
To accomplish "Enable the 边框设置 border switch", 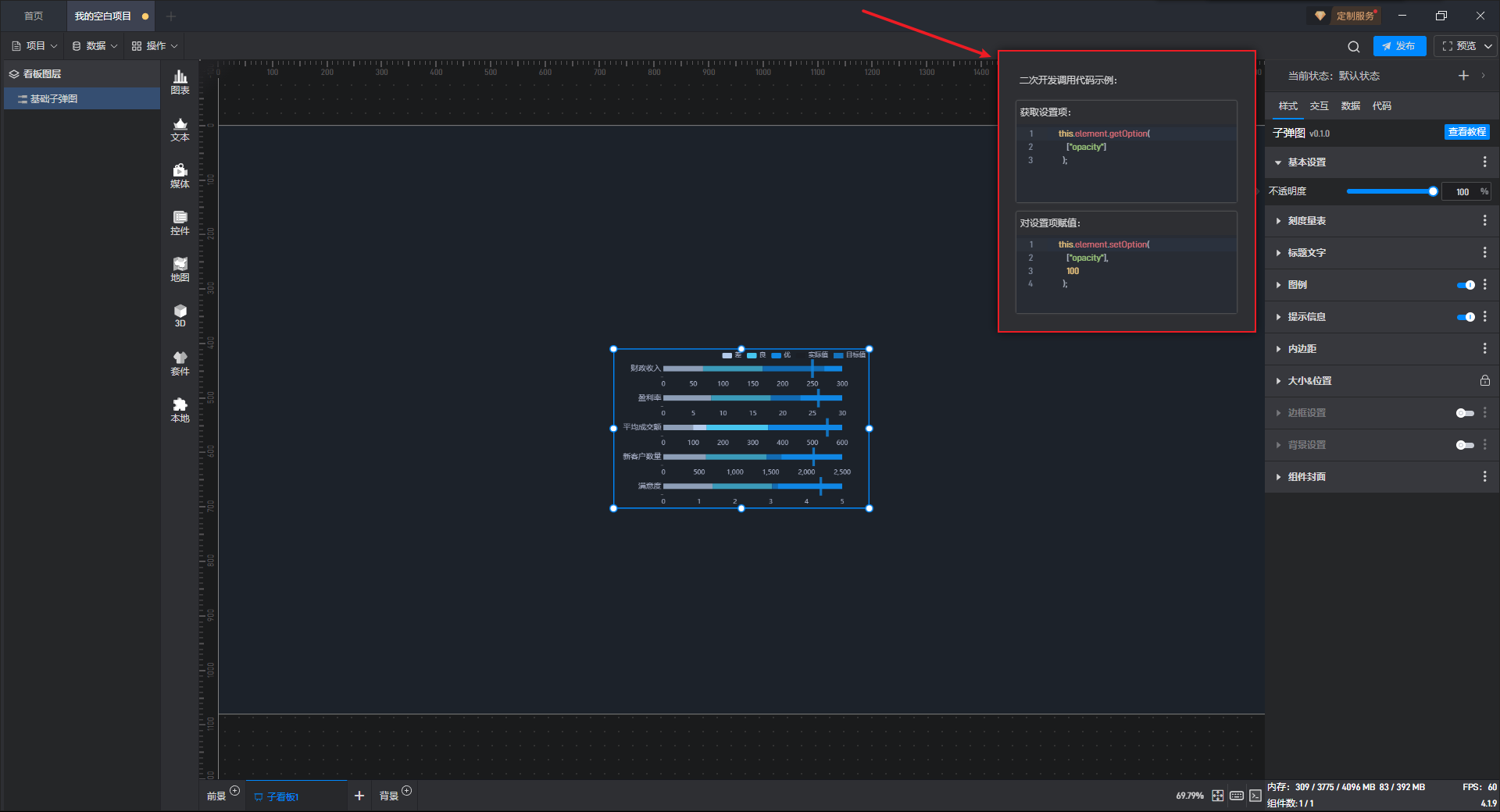I will pos(1465,413).
